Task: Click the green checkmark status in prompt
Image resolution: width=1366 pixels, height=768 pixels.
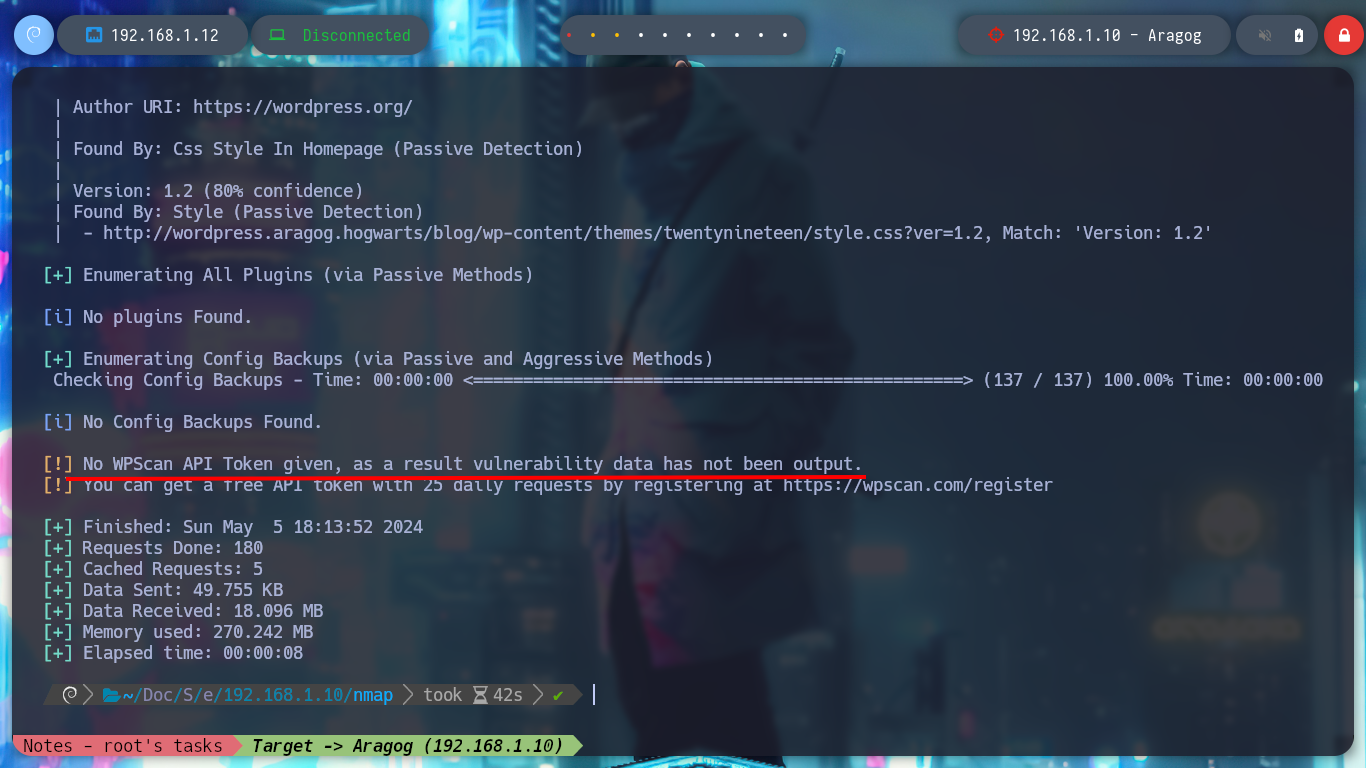Action: [x=558, y=694]
